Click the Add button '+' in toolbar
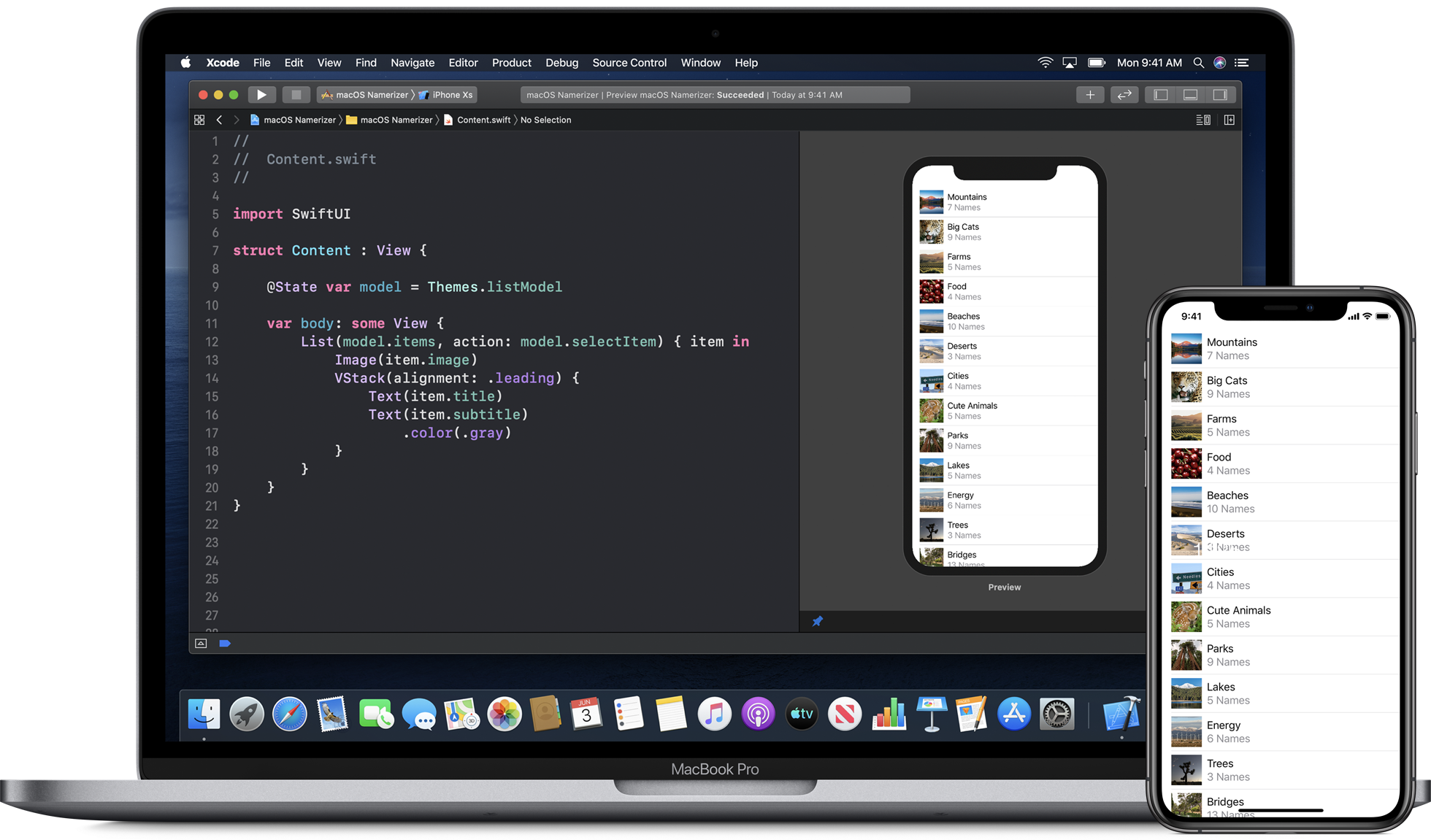This screenshot has height=840, width=1431. [x=1090, y=94]
